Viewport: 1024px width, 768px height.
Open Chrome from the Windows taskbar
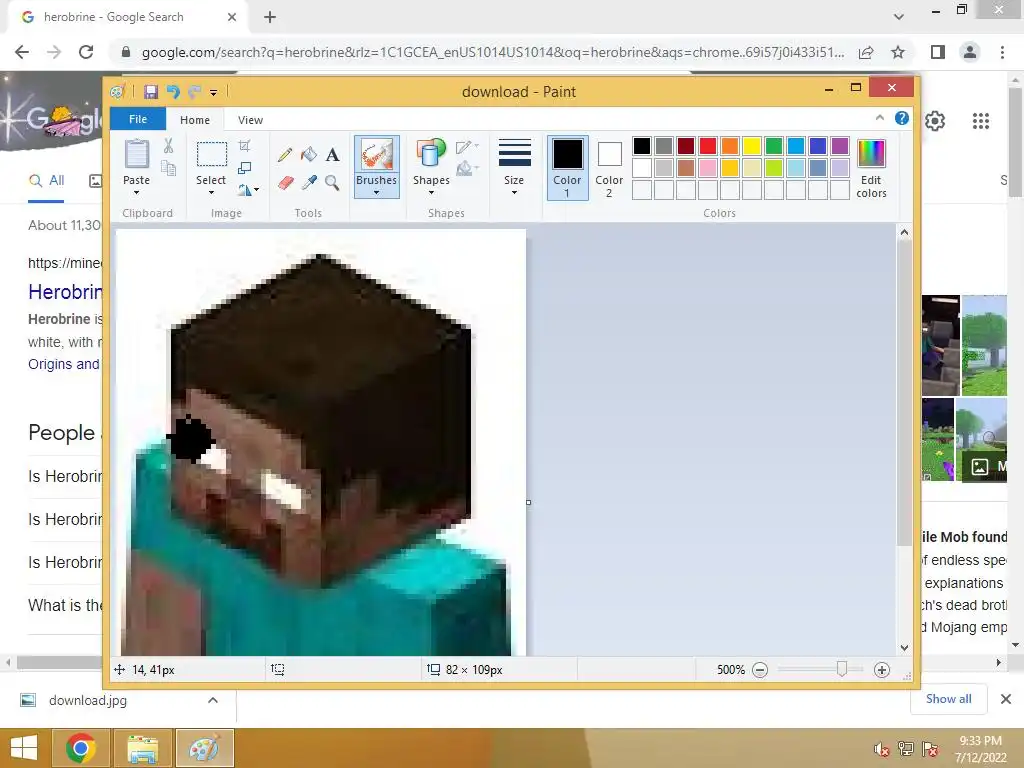point(81,748)
